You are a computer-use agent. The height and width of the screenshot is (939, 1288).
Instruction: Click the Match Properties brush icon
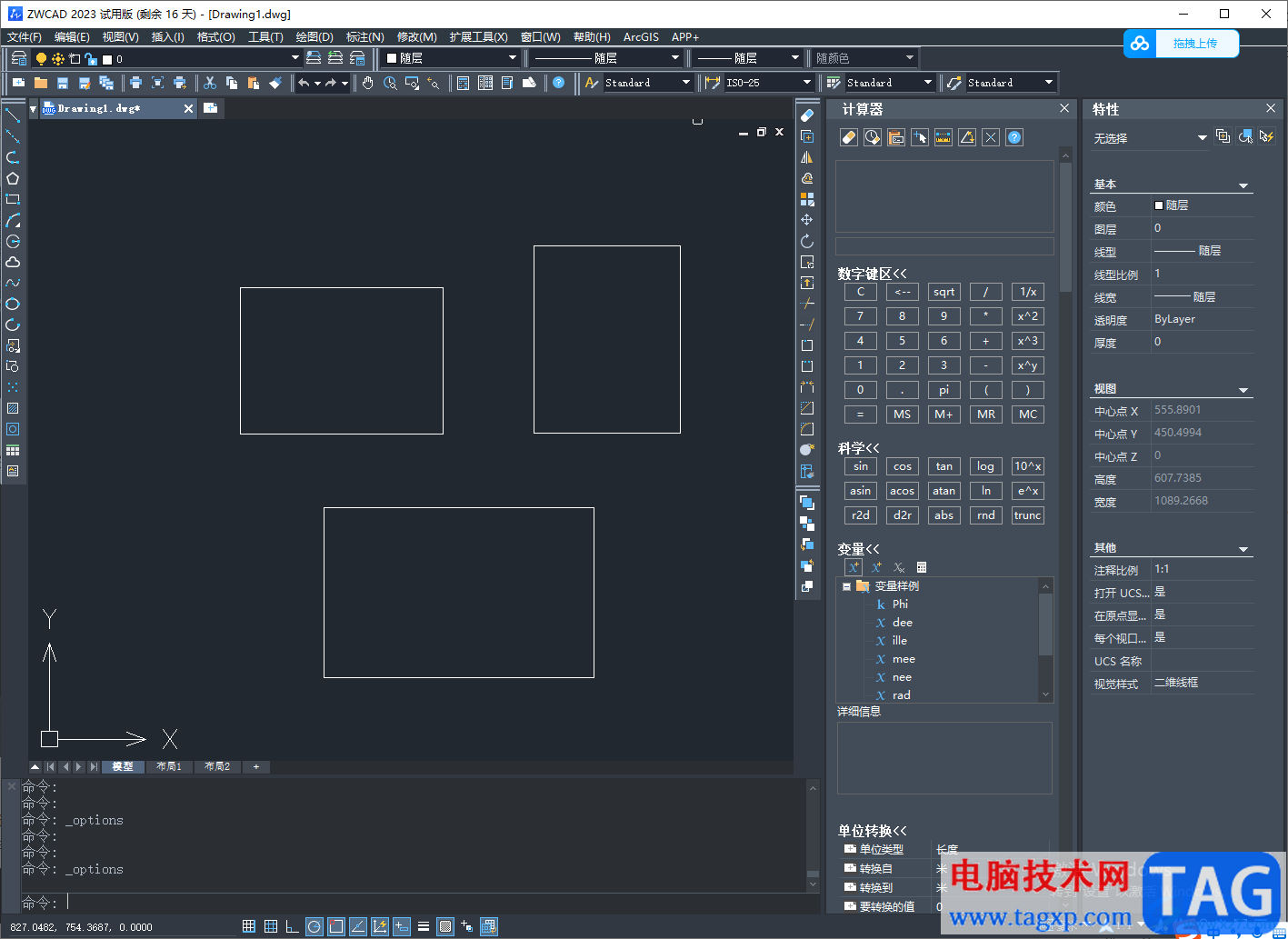click(276, 83)
